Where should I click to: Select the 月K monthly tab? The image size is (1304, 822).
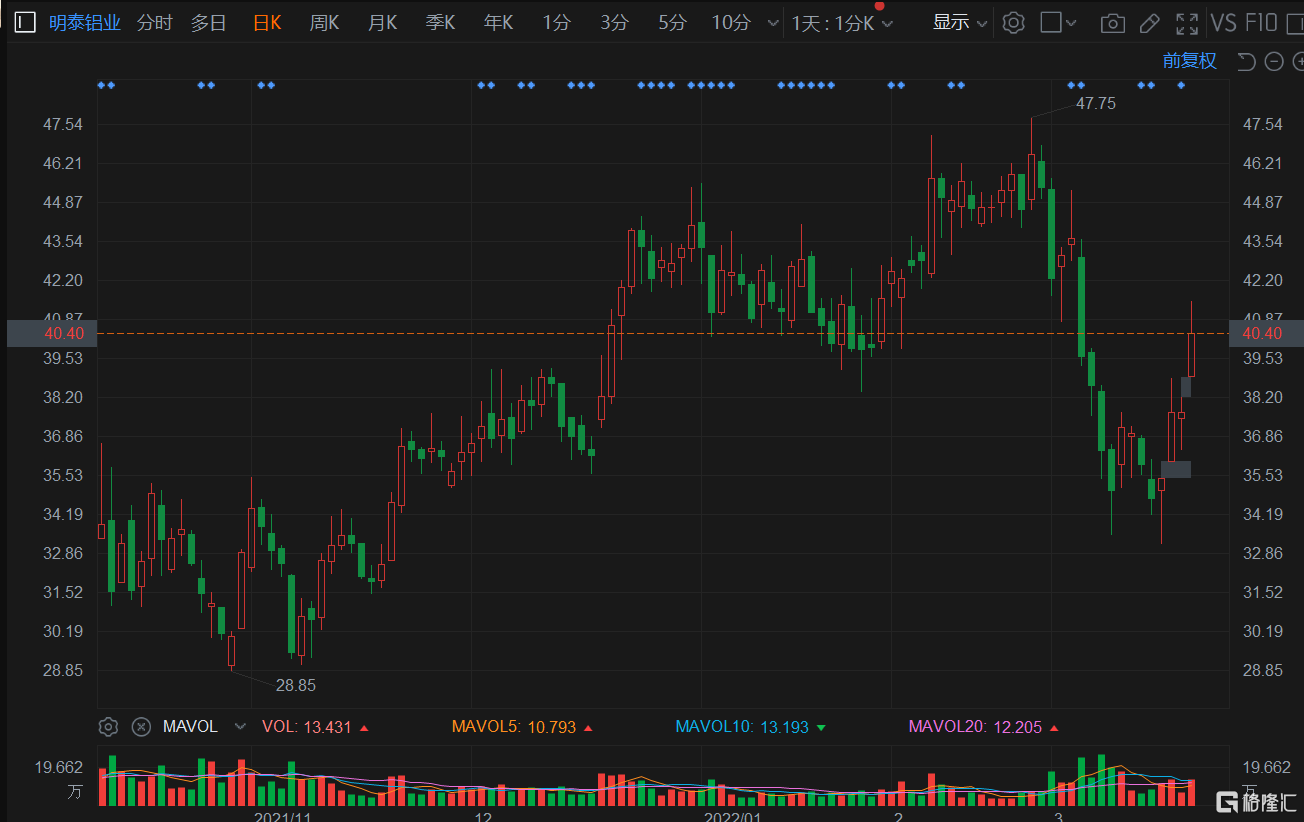pos(382,22)
